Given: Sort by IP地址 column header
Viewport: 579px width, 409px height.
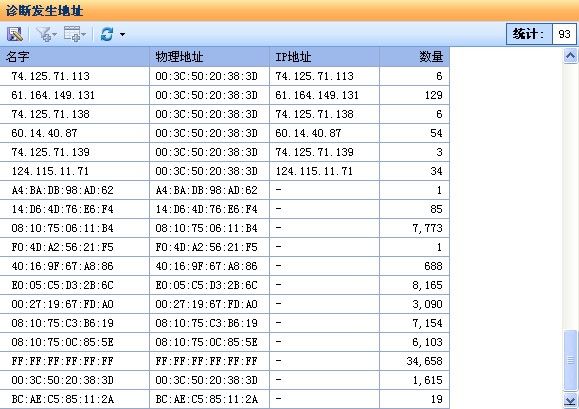Looking at the screenshot, I should coord(325,57).
